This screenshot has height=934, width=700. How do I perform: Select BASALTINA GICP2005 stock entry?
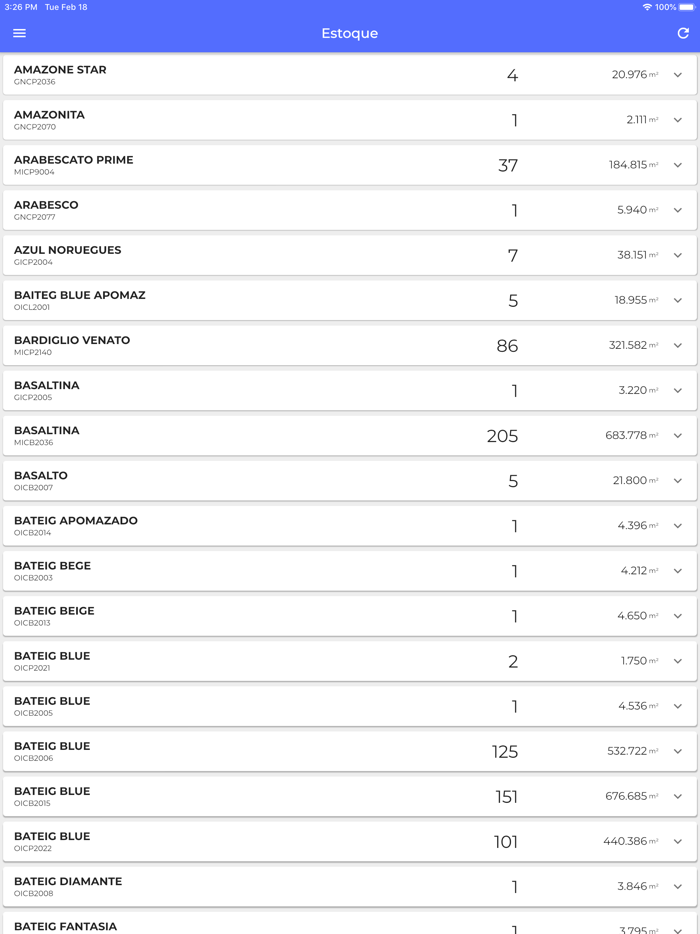[x=47, y=390]
